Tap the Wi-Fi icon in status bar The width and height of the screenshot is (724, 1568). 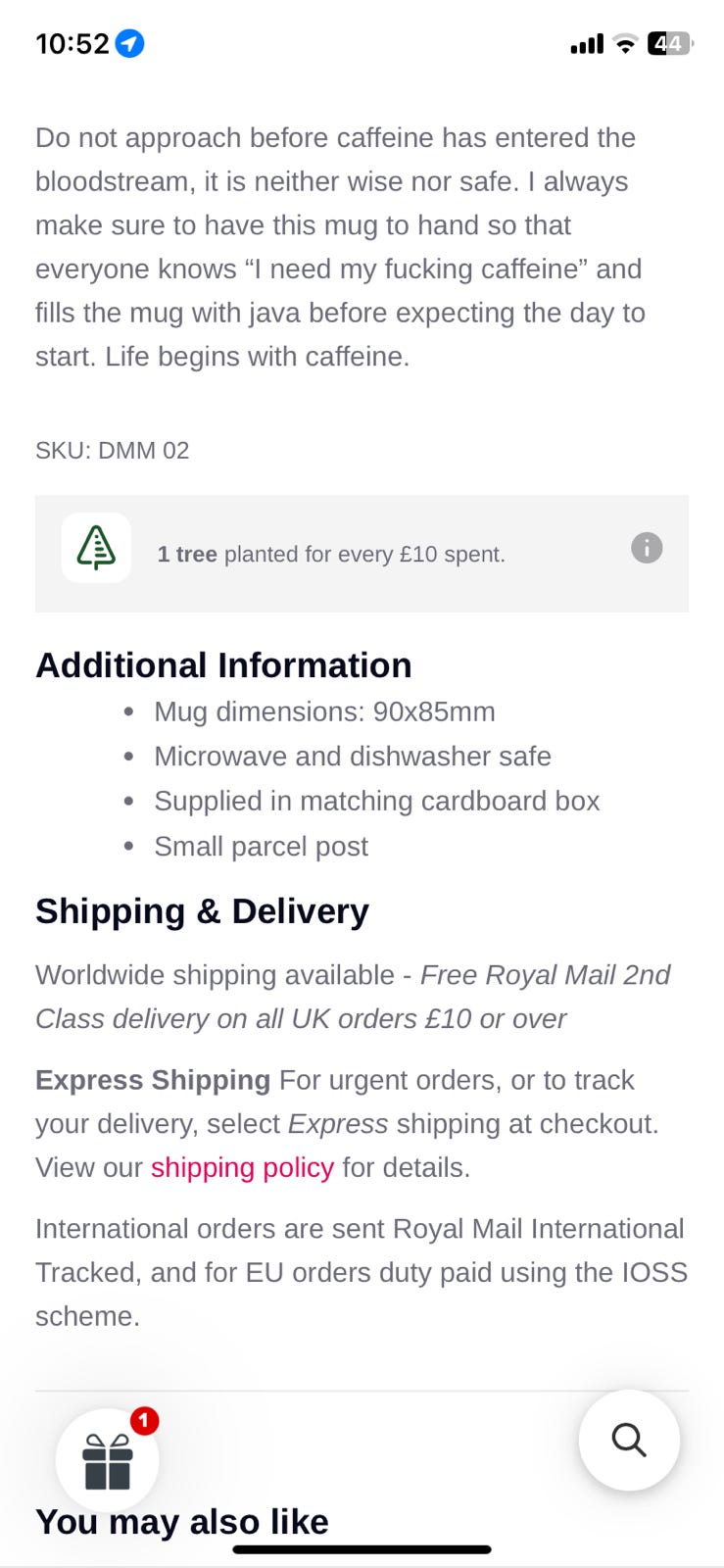pos(624,43)
